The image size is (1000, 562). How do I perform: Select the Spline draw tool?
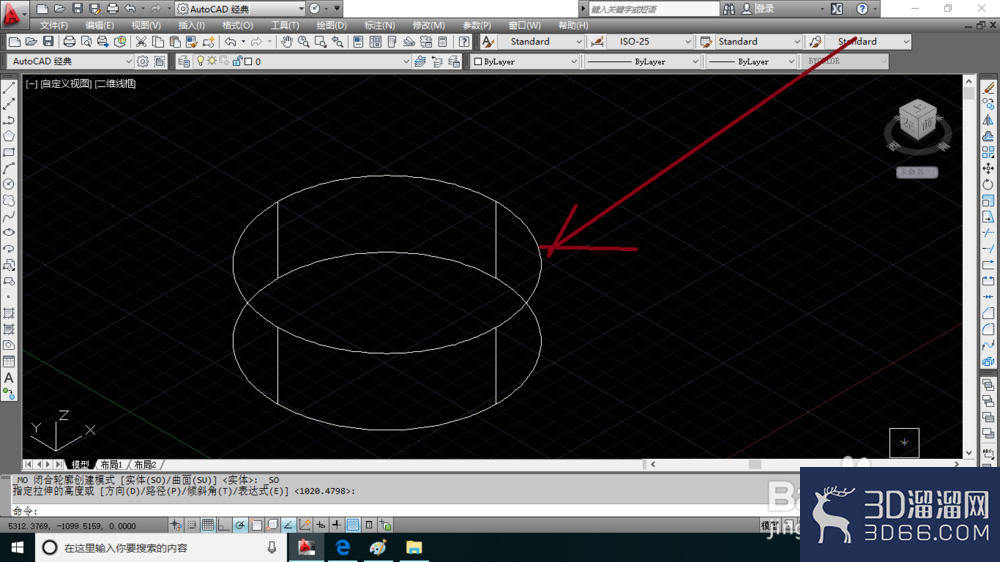click(9, 216)
